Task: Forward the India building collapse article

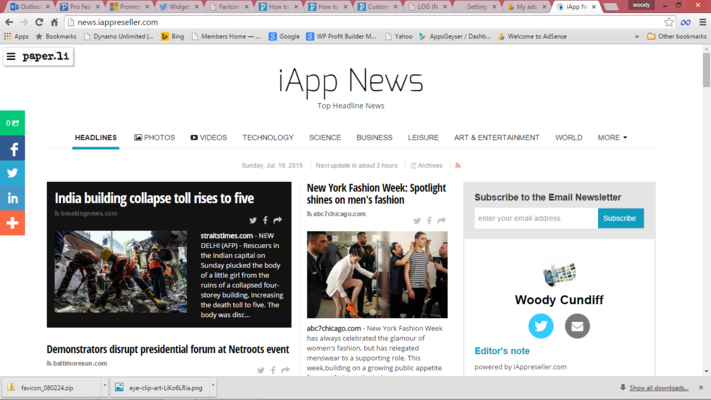Action: click(278, 220)
